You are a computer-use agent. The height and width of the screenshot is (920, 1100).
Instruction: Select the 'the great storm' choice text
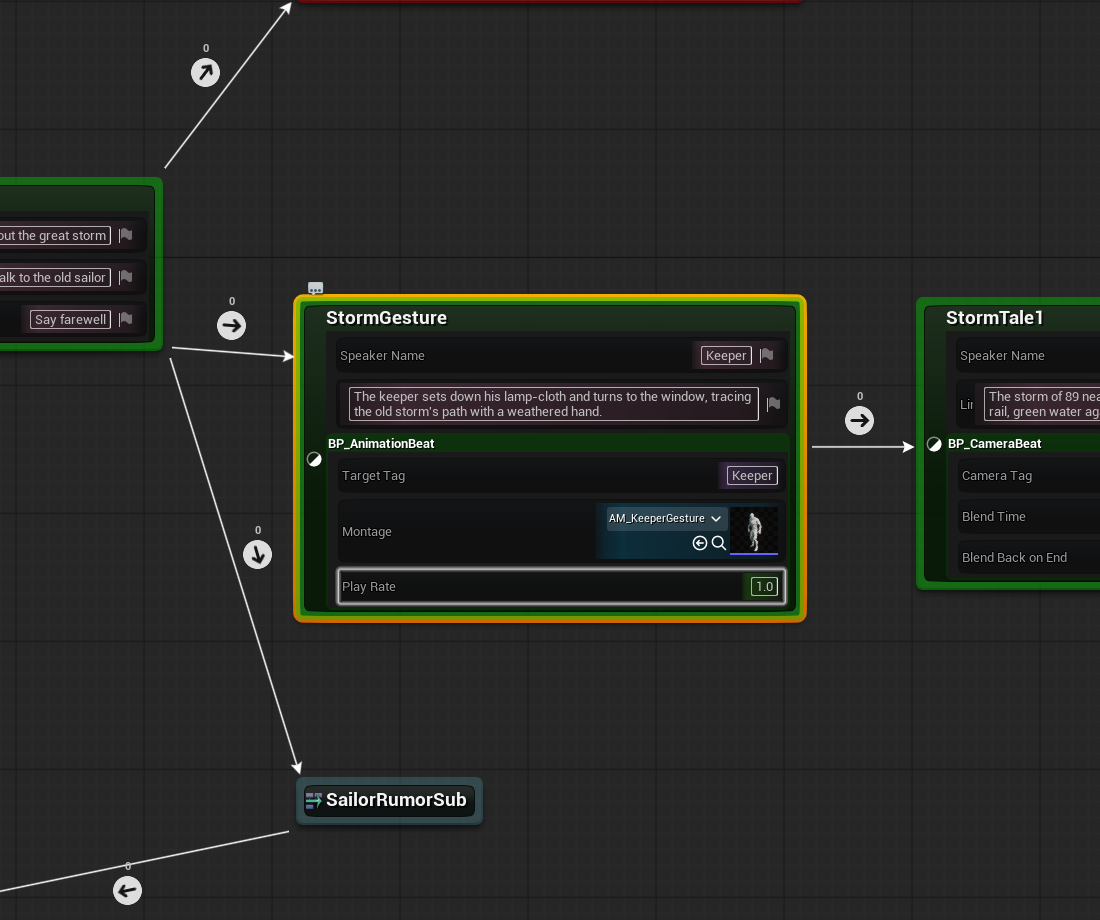point(55,236)
